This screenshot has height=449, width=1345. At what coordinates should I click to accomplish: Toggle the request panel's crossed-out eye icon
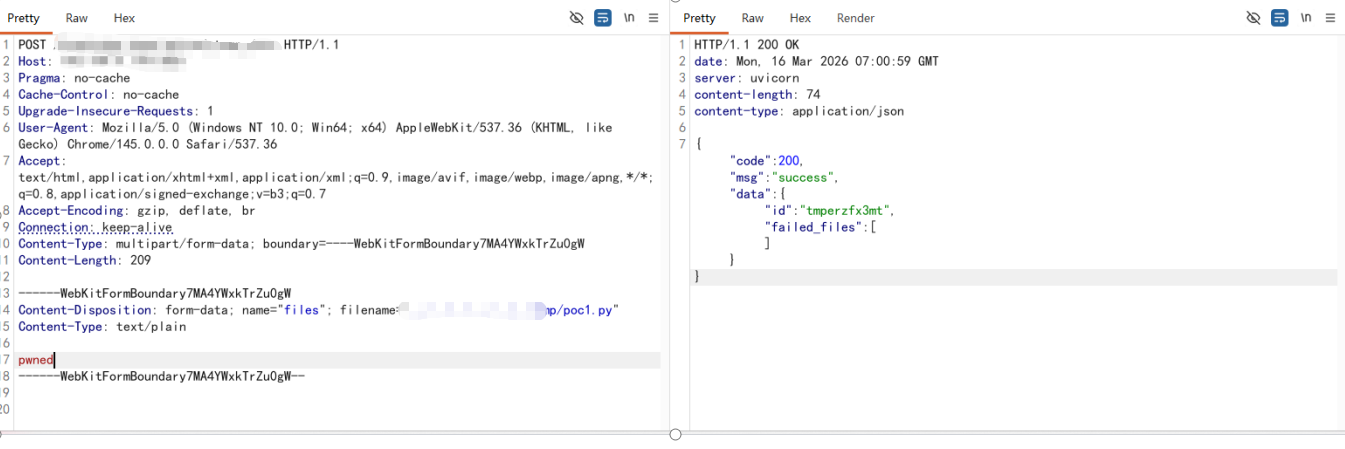576,18
